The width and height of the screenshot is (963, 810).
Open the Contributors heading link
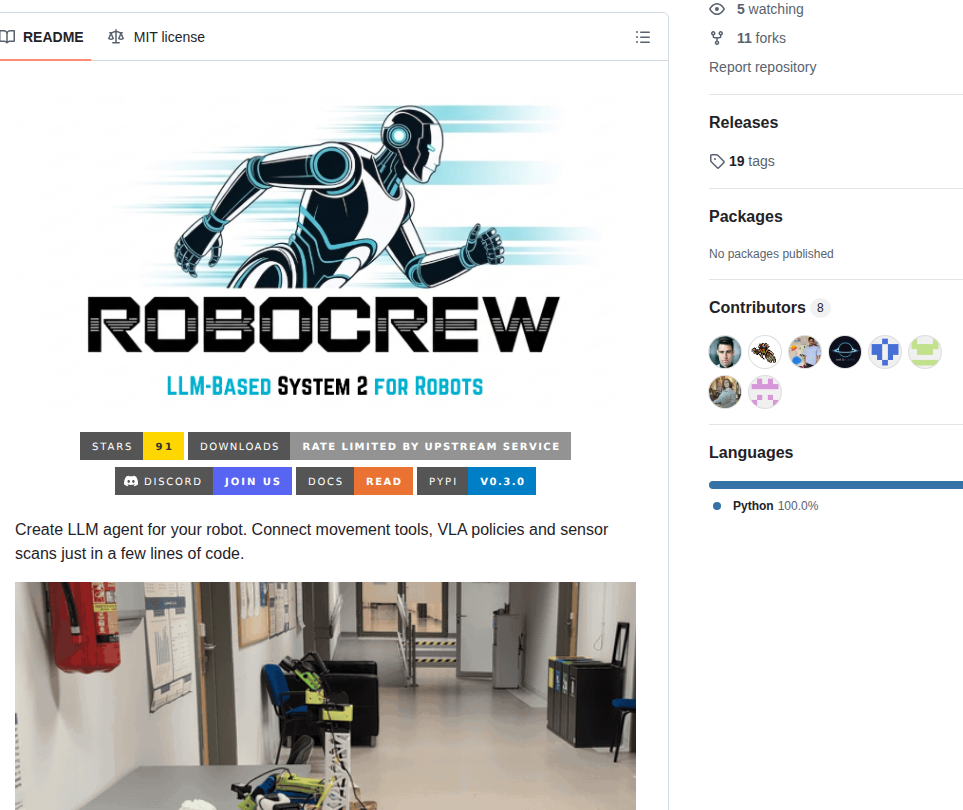[x=757, y=307]
